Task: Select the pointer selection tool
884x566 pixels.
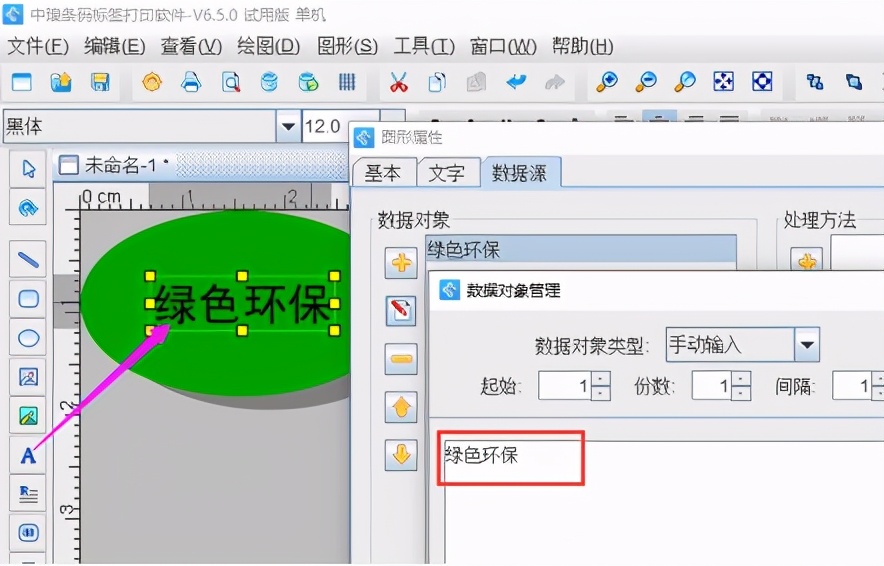Action: (x=28, y=169)
